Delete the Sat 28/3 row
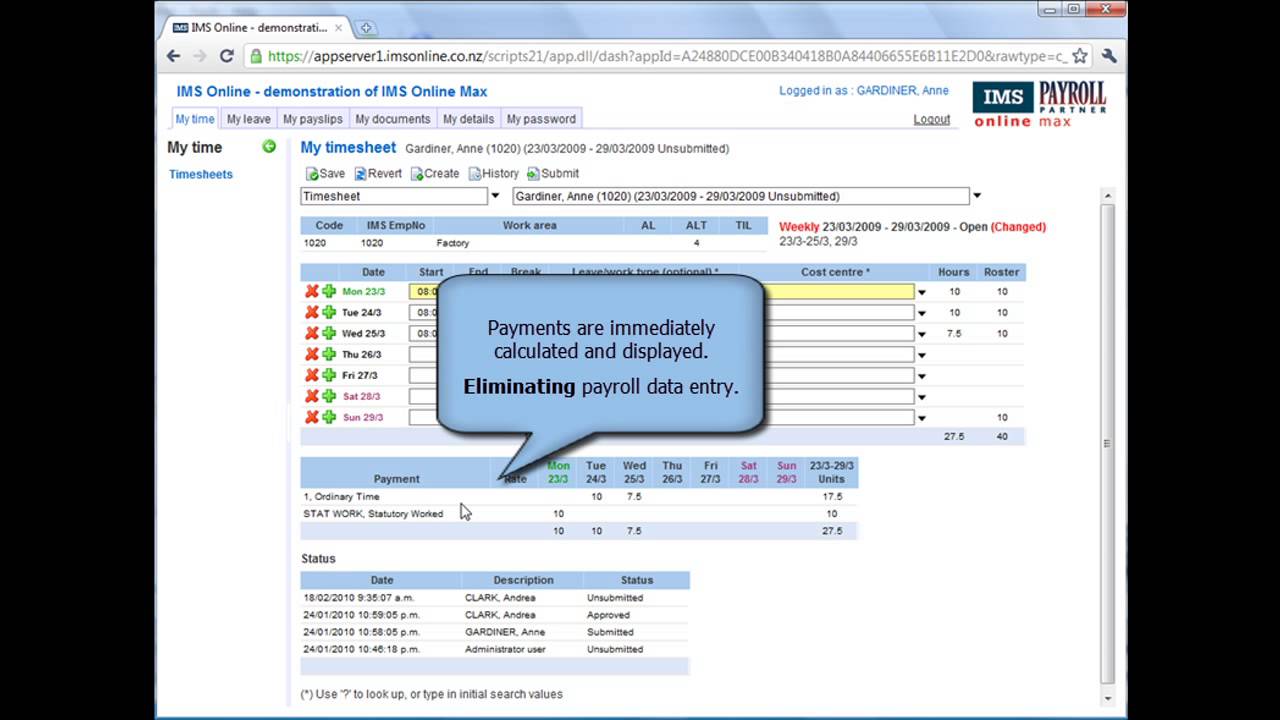This screenshot has width=1280, height=720. coord(312,396)
